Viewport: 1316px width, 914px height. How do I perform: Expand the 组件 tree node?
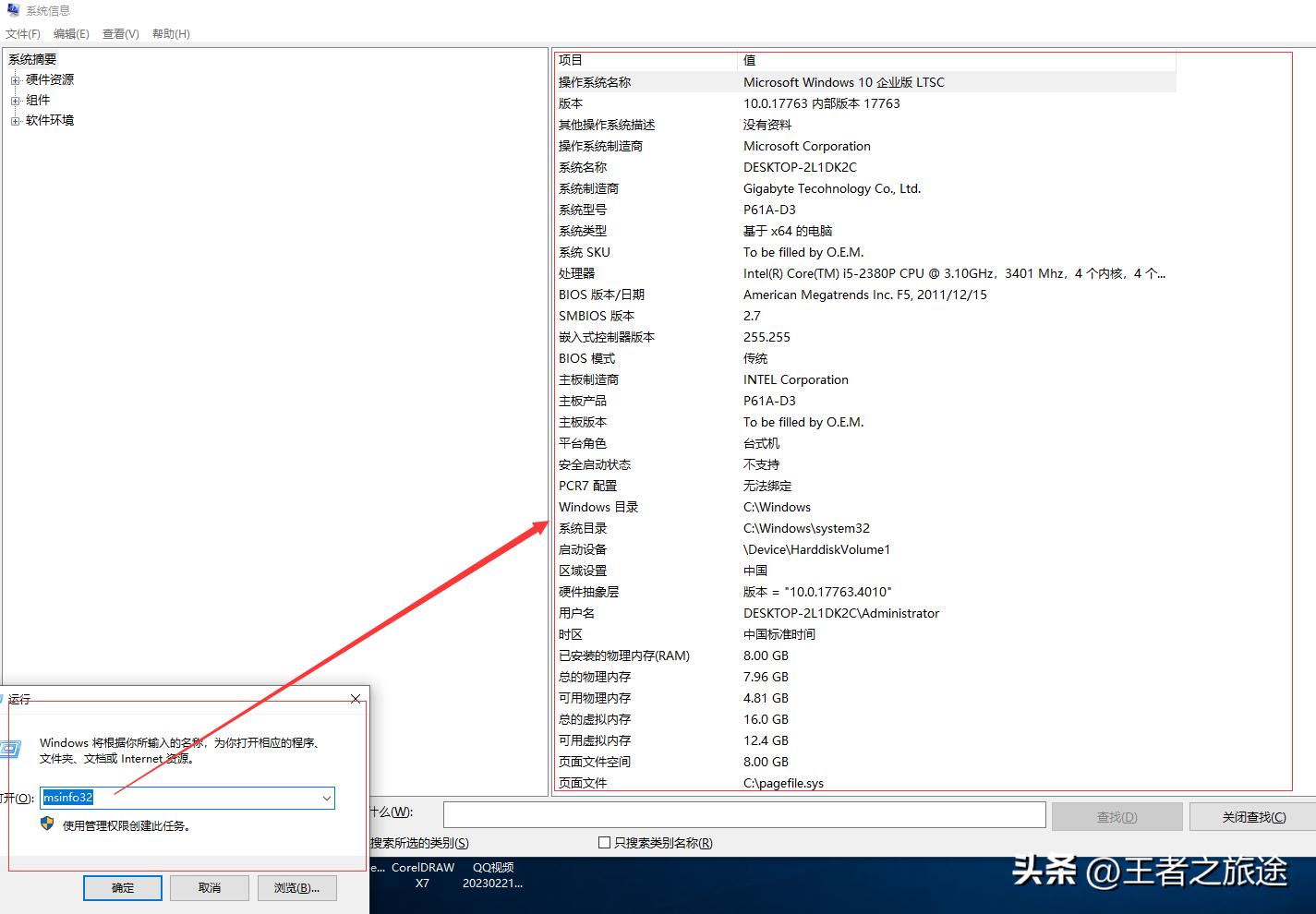point(16,100)
